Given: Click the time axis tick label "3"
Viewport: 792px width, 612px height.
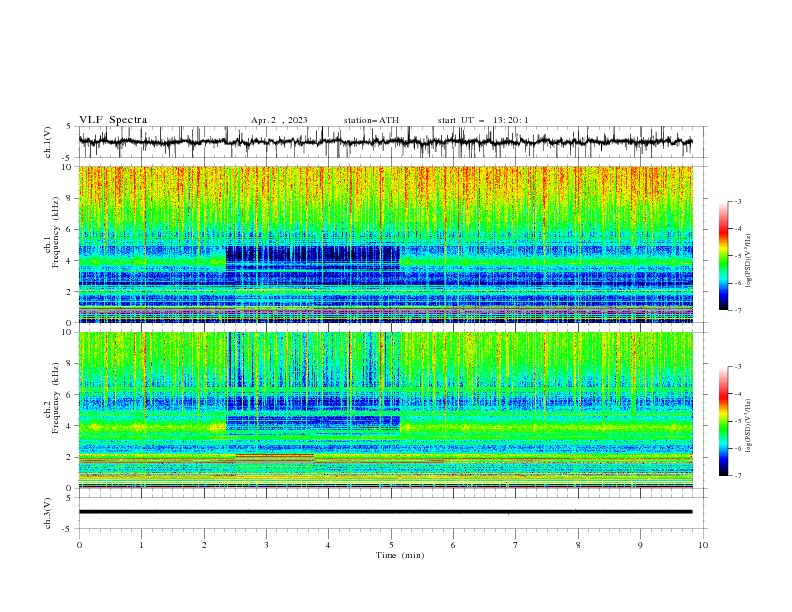Looking at the screenshot, I should [266, 545].
